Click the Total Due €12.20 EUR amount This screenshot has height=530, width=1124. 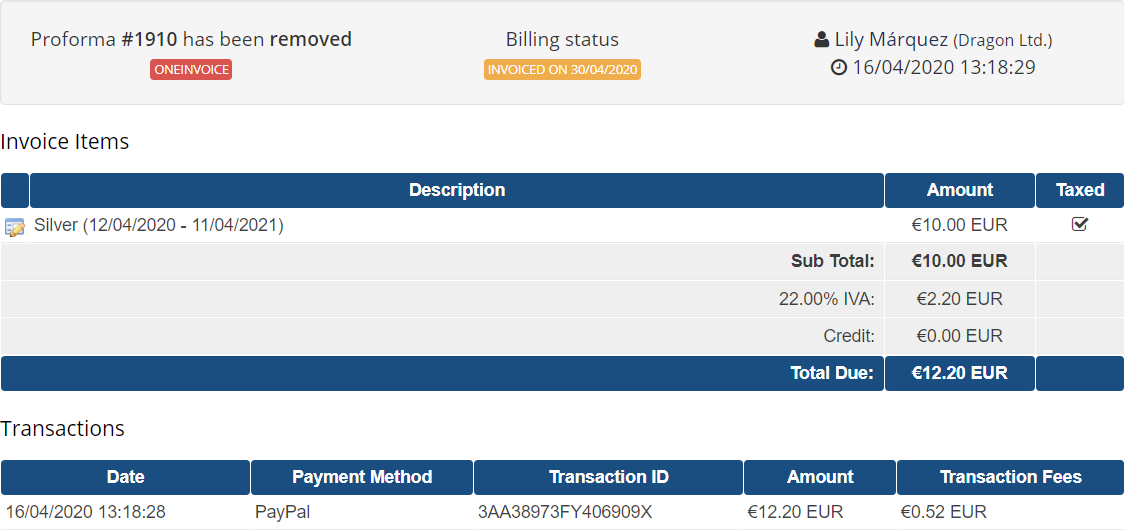tap(960, 373)
